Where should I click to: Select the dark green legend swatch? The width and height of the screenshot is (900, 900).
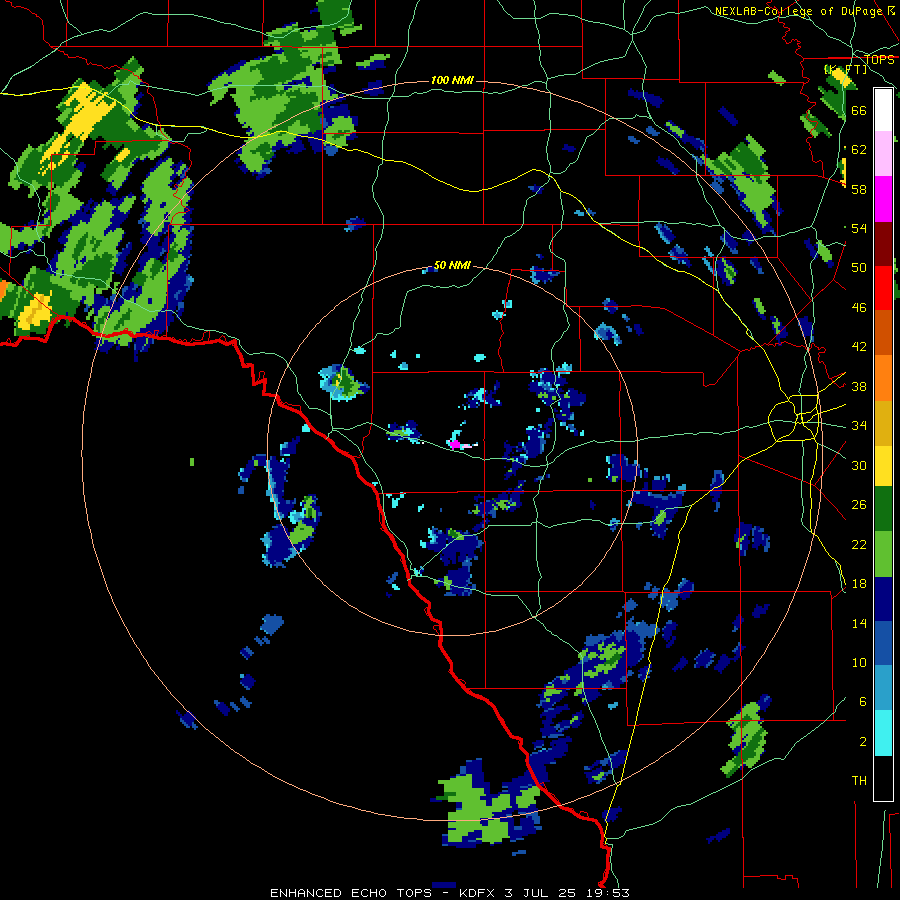[x=883, y=509]
